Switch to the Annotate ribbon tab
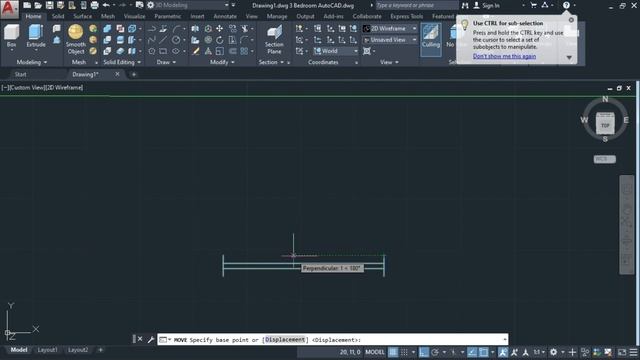The width and height of the screenshot is (640, 360). [225, 16]
